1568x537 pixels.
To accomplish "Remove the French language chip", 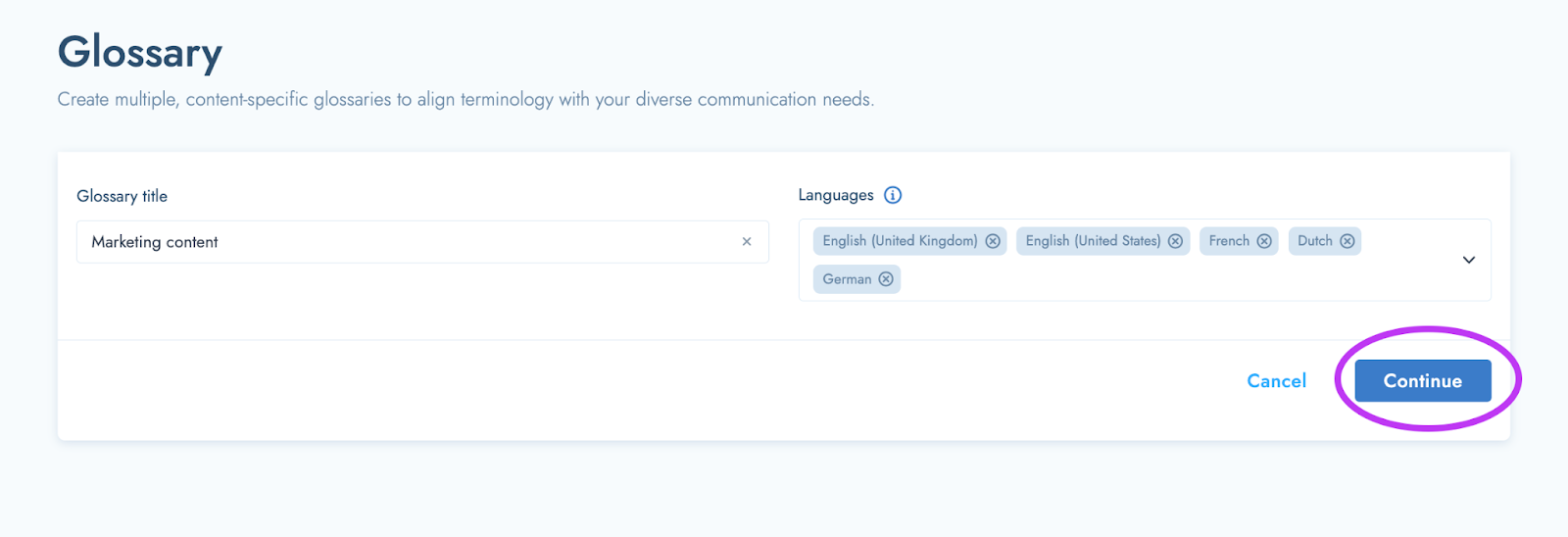I will tap(1264, 241).
